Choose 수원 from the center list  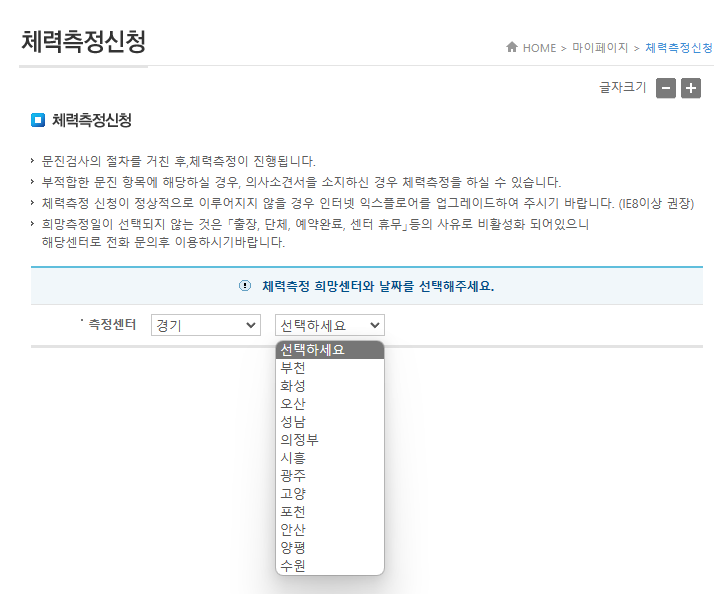330,566
